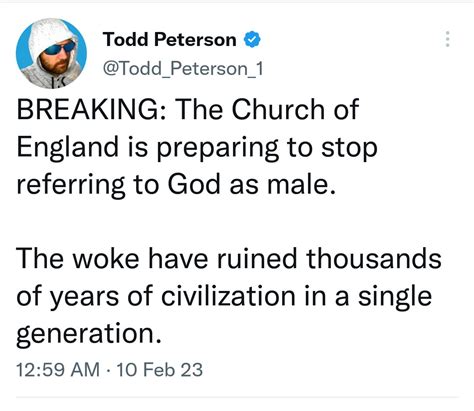Click the @Todd_Peterson_1 handle

183,69
